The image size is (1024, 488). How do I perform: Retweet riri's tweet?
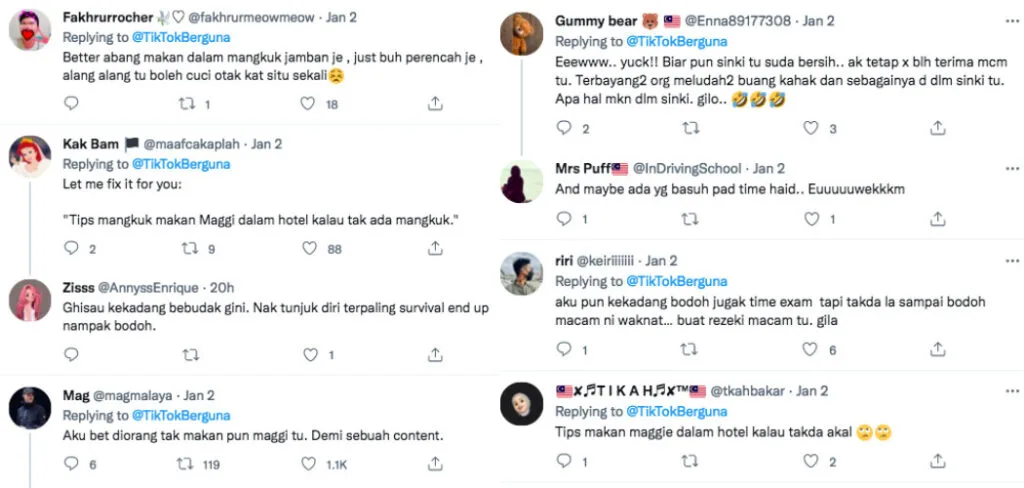pos(689,350)
